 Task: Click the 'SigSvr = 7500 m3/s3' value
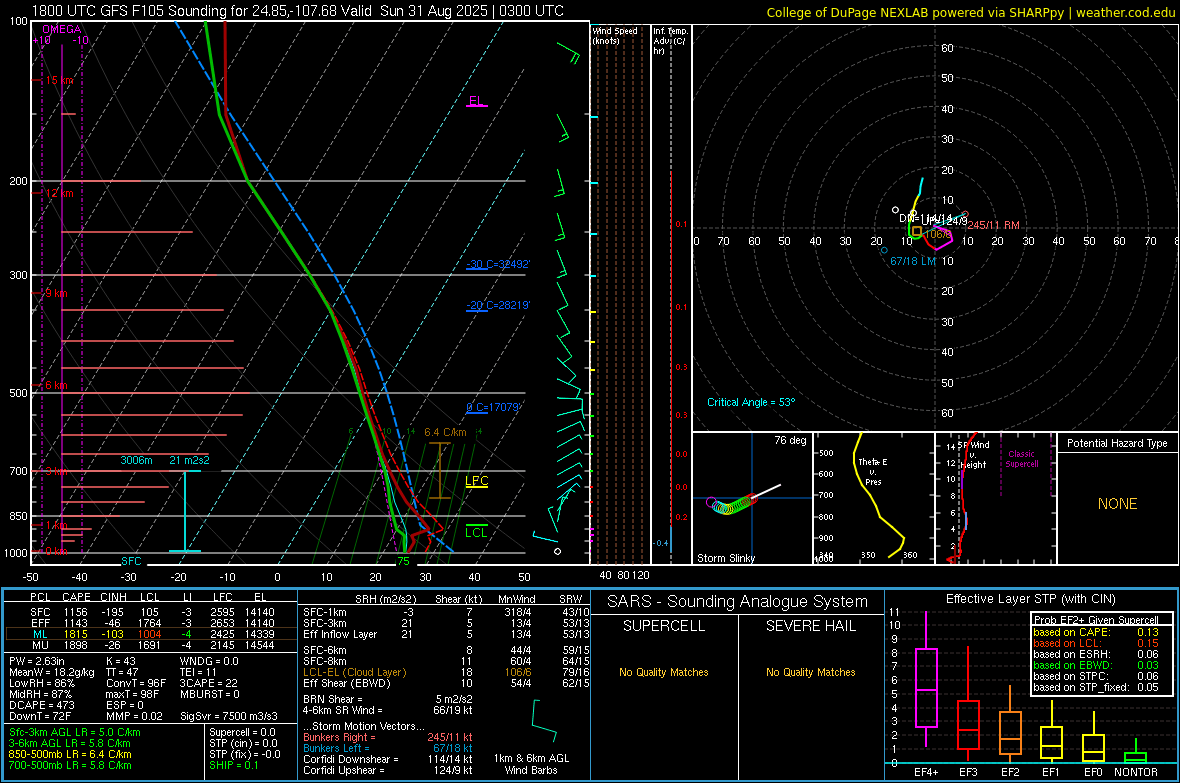[229, 716]
